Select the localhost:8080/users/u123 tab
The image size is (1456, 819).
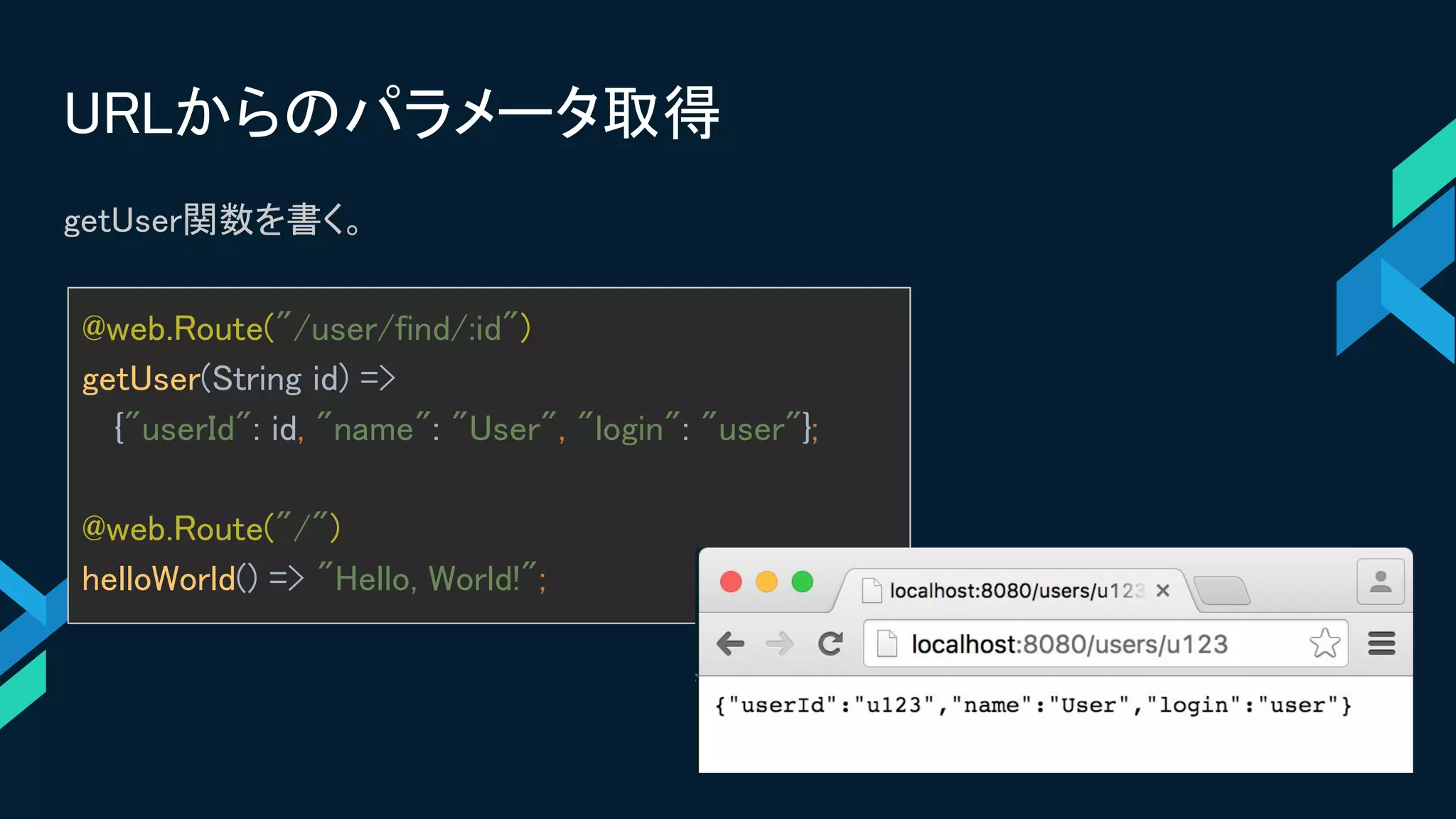point(1016,591)
